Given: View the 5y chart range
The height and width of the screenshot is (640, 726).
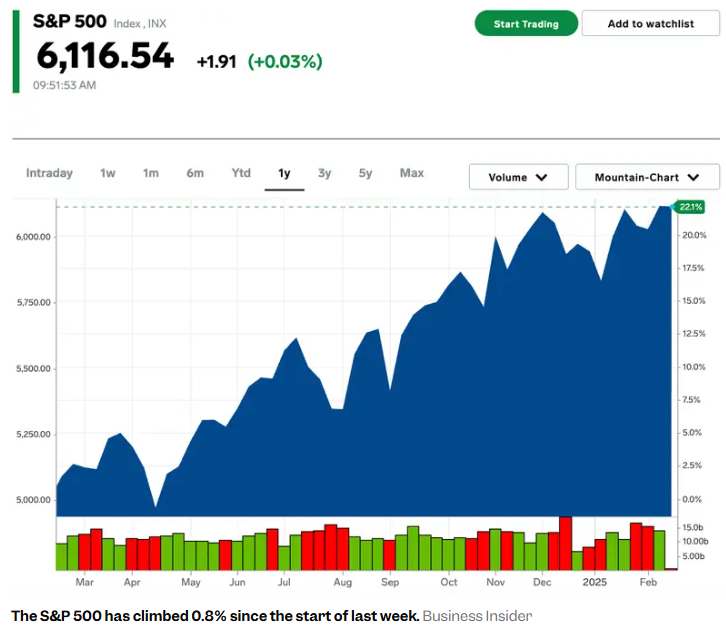Looking at the screenshot, I should tap(366, 173).
